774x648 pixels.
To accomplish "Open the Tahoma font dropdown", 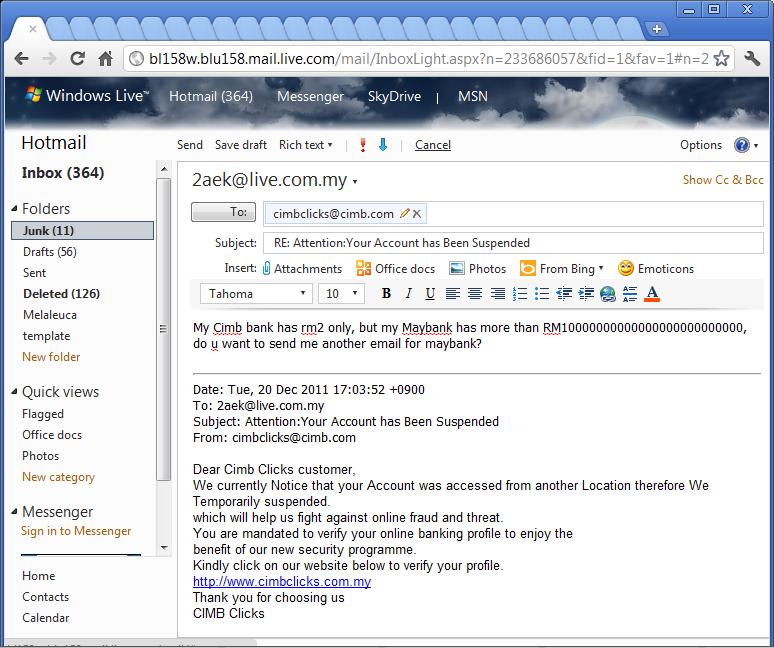I will click(256, 294).
